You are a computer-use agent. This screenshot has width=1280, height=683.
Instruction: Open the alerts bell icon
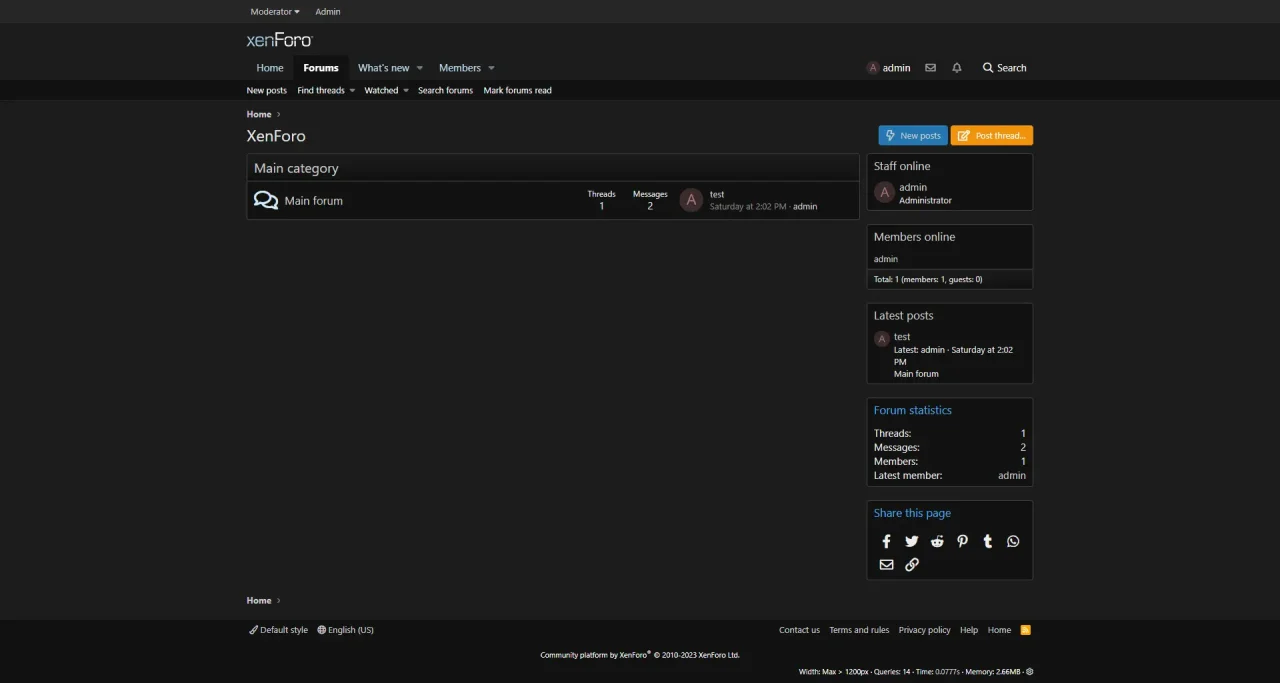coord(957,68)
